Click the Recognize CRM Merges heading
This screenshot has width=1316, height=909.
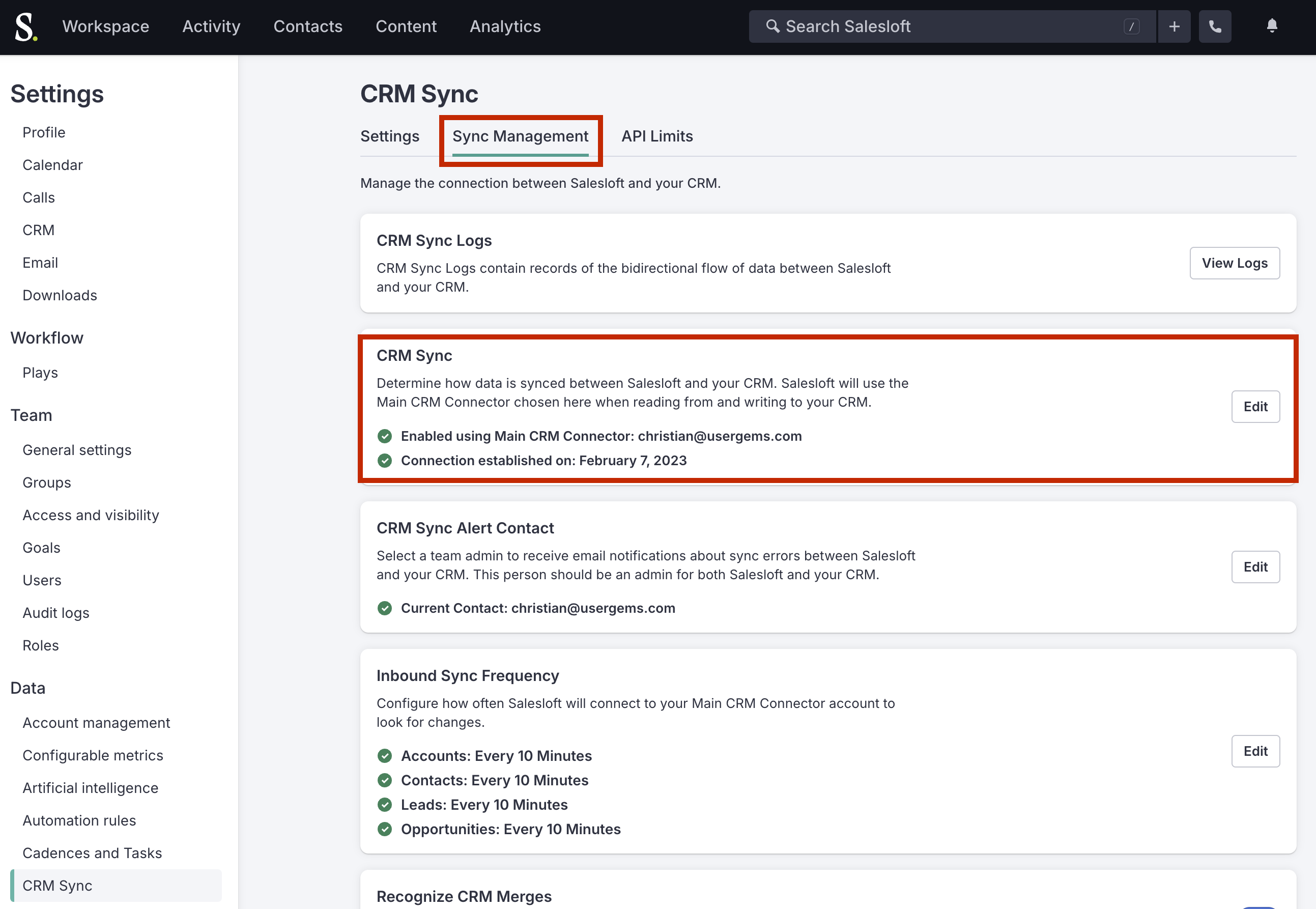464,896
